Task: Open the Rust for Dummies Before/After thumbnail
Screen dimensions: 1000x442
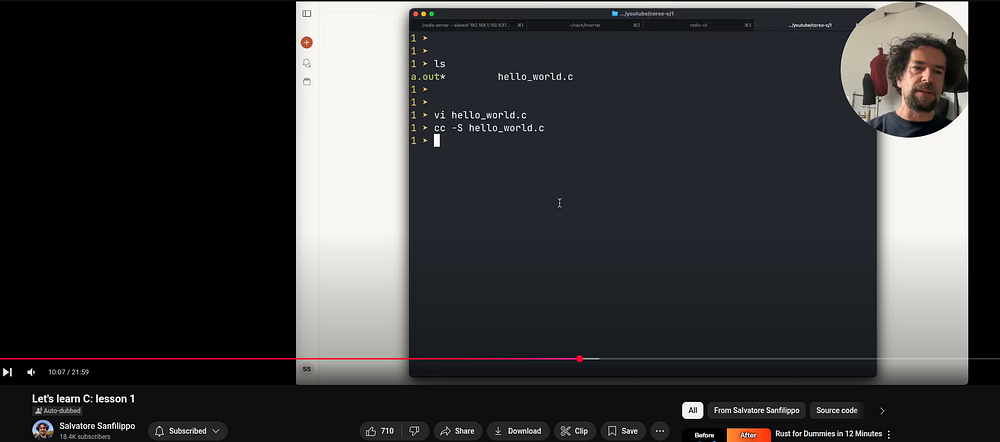Action: point(726,436)
